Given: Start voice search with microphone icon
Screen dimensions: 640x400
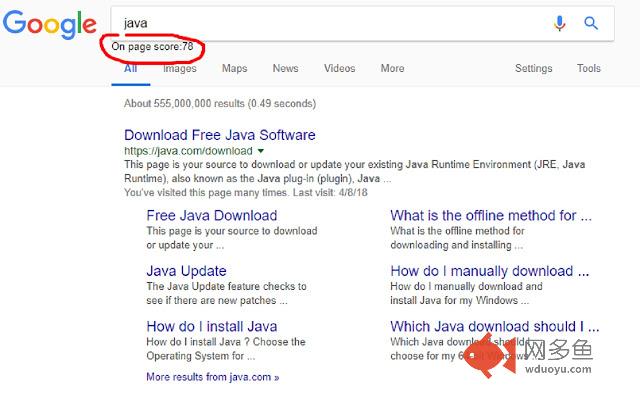Looking at the screenshot, I should (x=560, y=23).
